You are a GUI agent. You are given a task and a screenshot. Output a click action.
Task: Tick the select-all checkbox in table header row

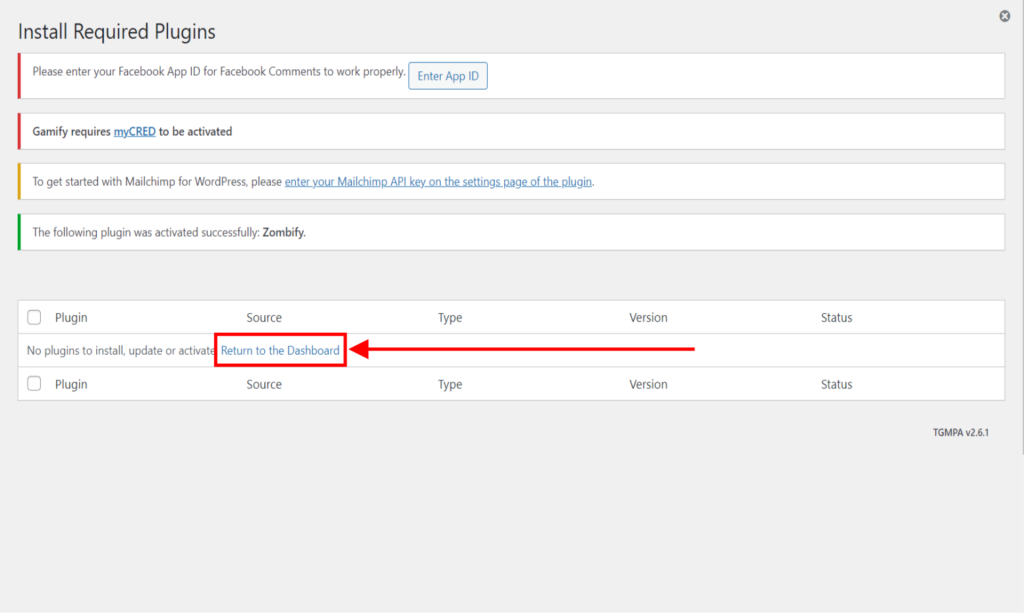35,318
